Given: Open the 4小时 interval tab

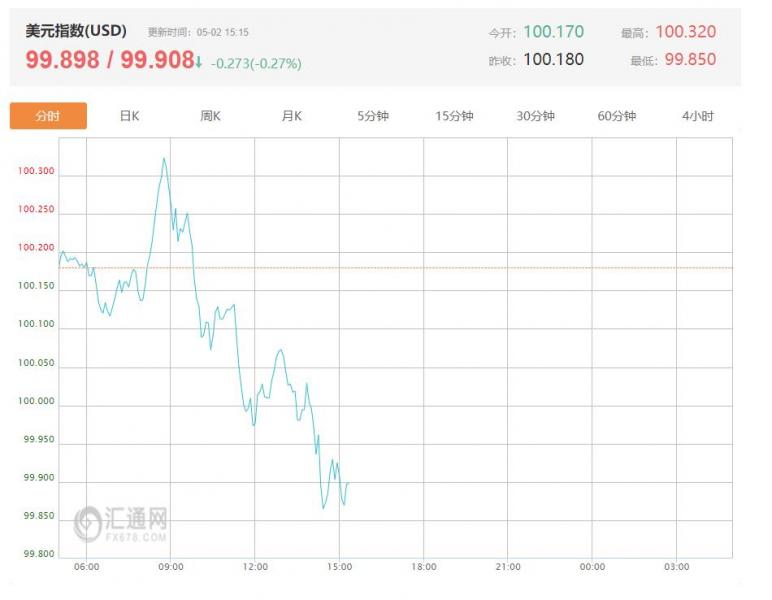Looking at the screenshot, I should click(x=697, y=116).
